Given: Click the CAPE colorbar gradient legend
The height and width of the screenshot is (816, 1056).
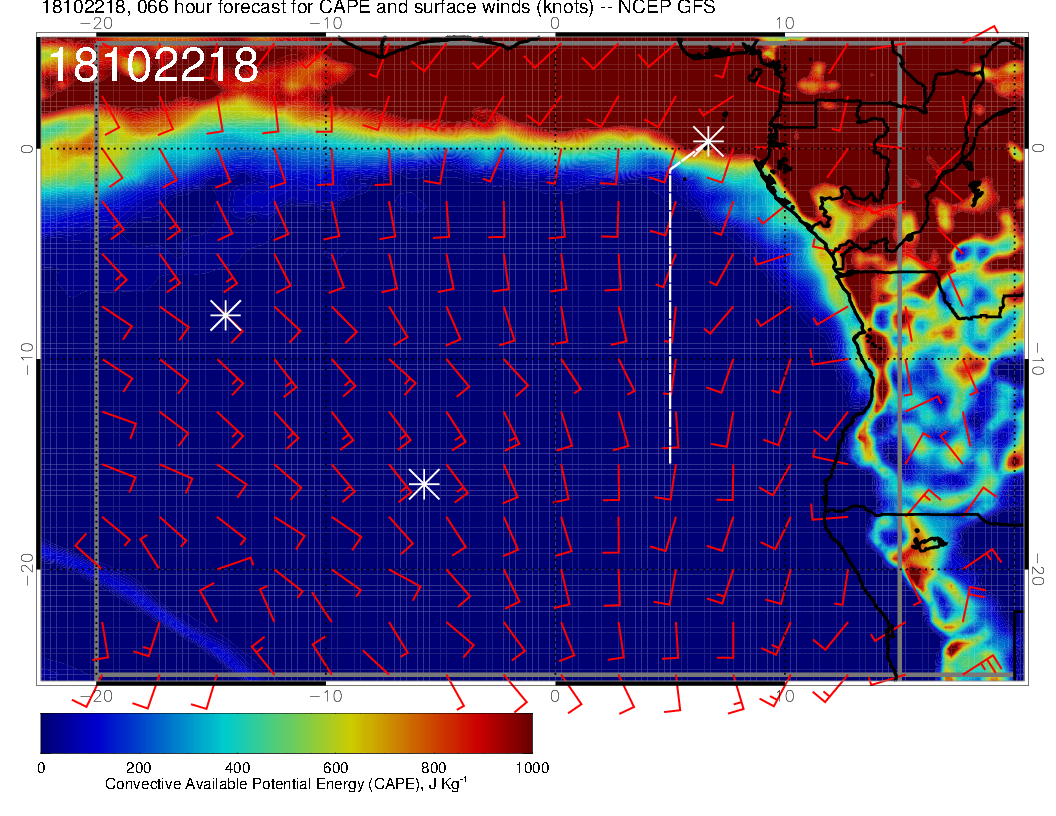Looking at the screenshot, I should pyautogui.click(x=286, y=733).
